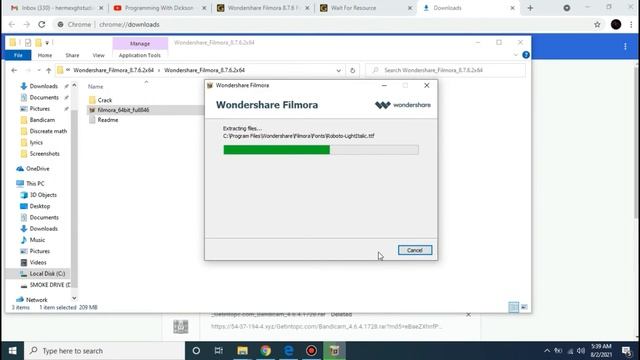Open Videos under This PC
Screen dimensions: 640x360
[38, 262]
